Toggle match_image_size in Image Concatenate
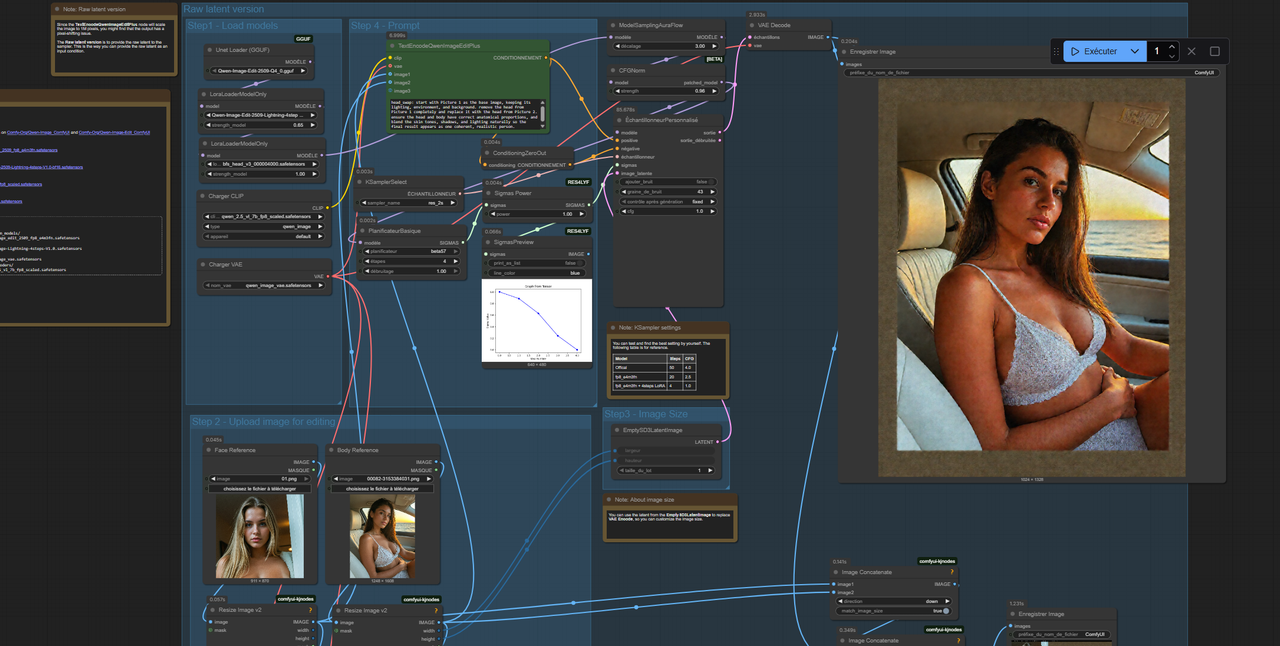Viewport: 1280px width, 646px height. click(x=893, y=611)
